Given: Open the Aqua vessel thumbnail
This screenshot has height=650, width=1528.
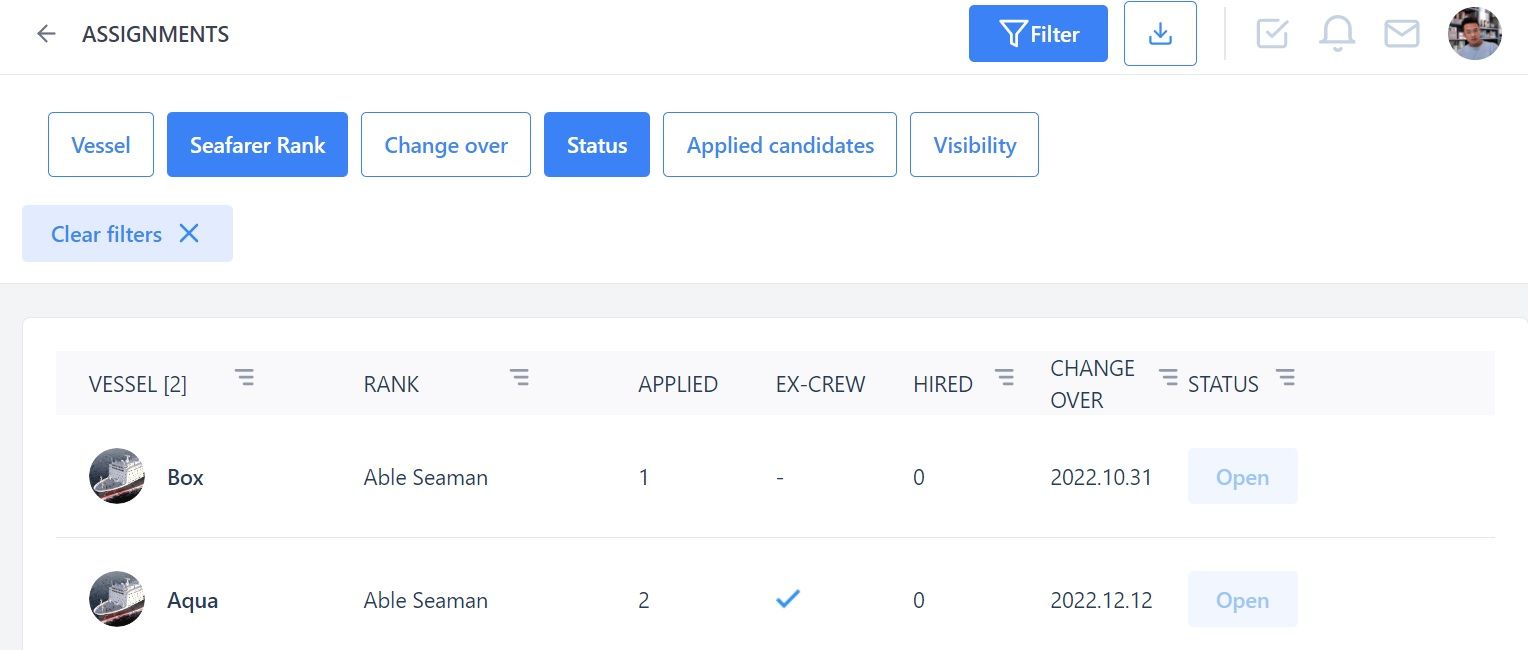Looking at the screenshot, I should (x=117, y=599).
